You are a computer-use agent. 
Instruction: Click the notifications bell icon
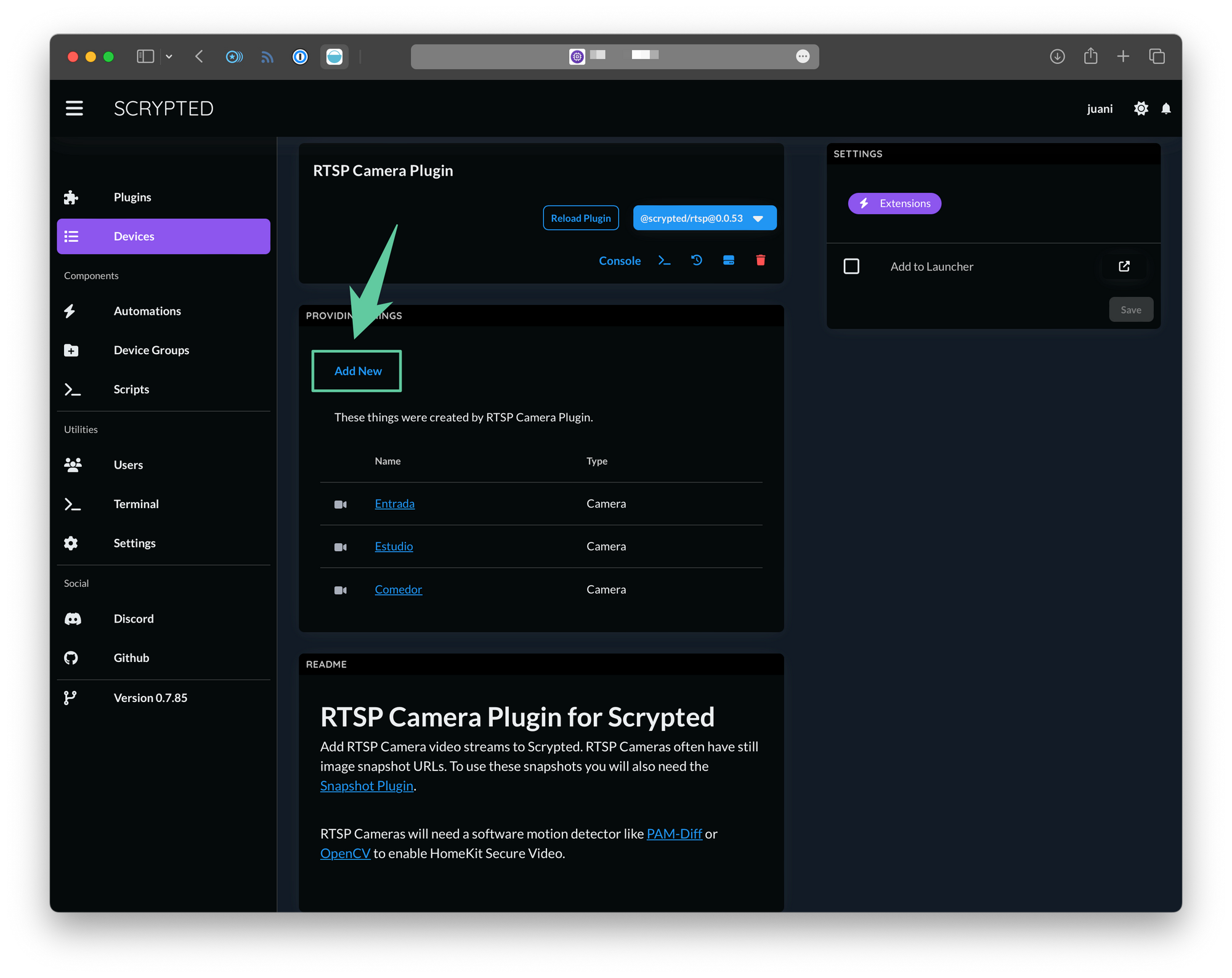[1165, 109]
